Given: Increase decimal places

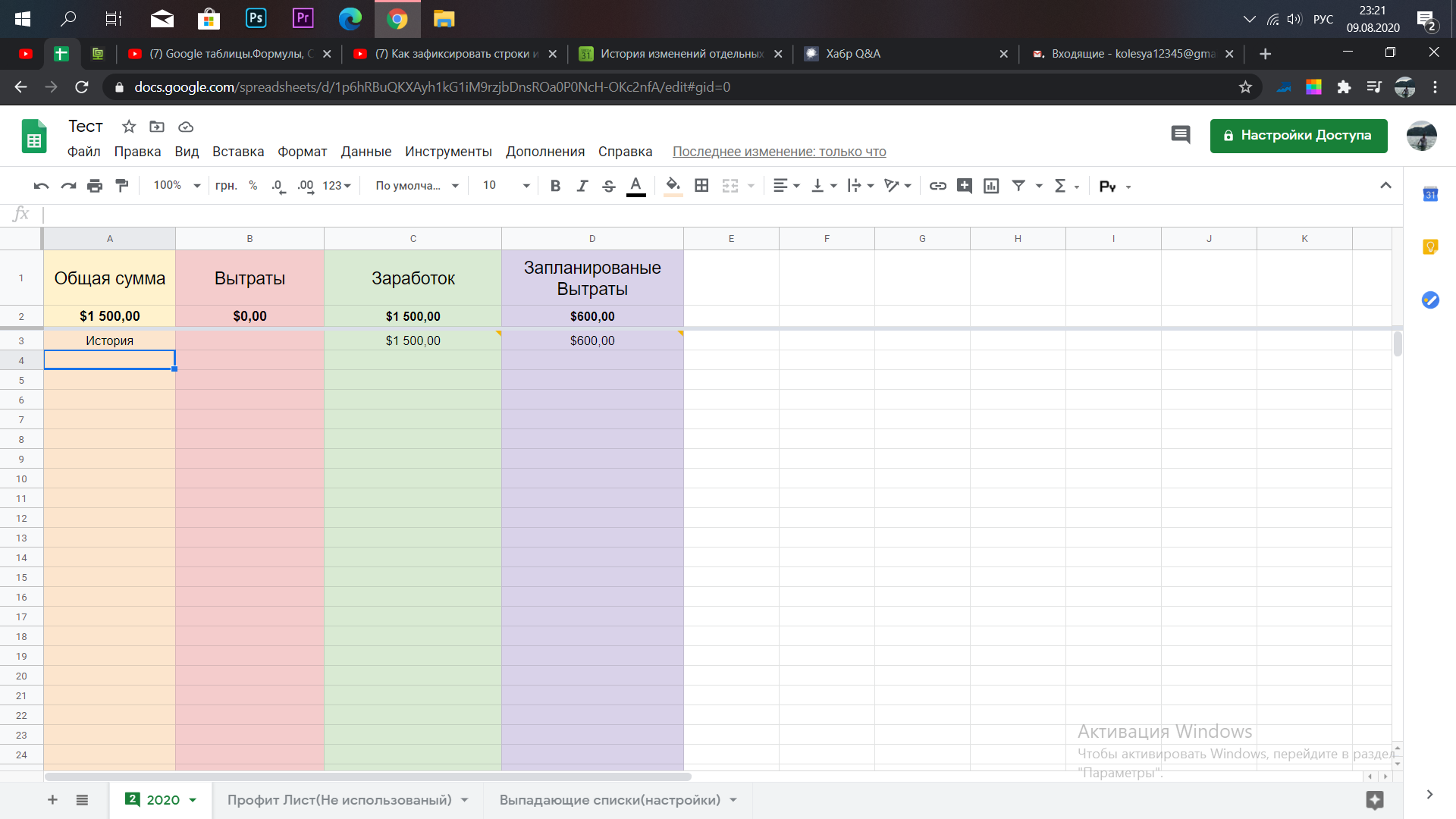Looking at the screenshot, I should tap(306, 186).
